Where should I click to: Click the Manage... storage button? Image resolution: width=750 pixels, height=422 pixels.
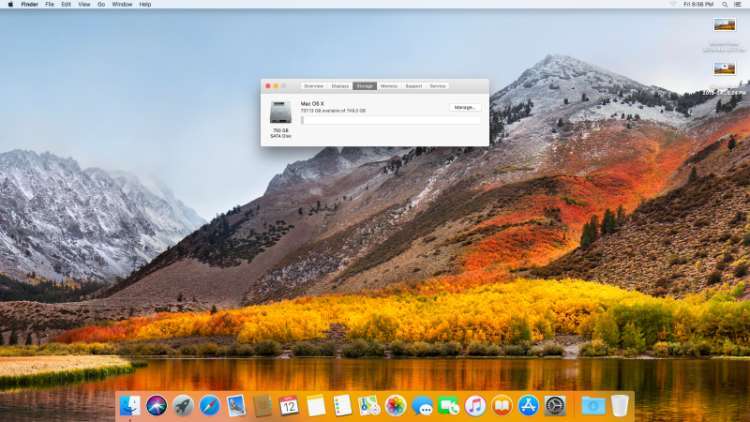(465, 107)
